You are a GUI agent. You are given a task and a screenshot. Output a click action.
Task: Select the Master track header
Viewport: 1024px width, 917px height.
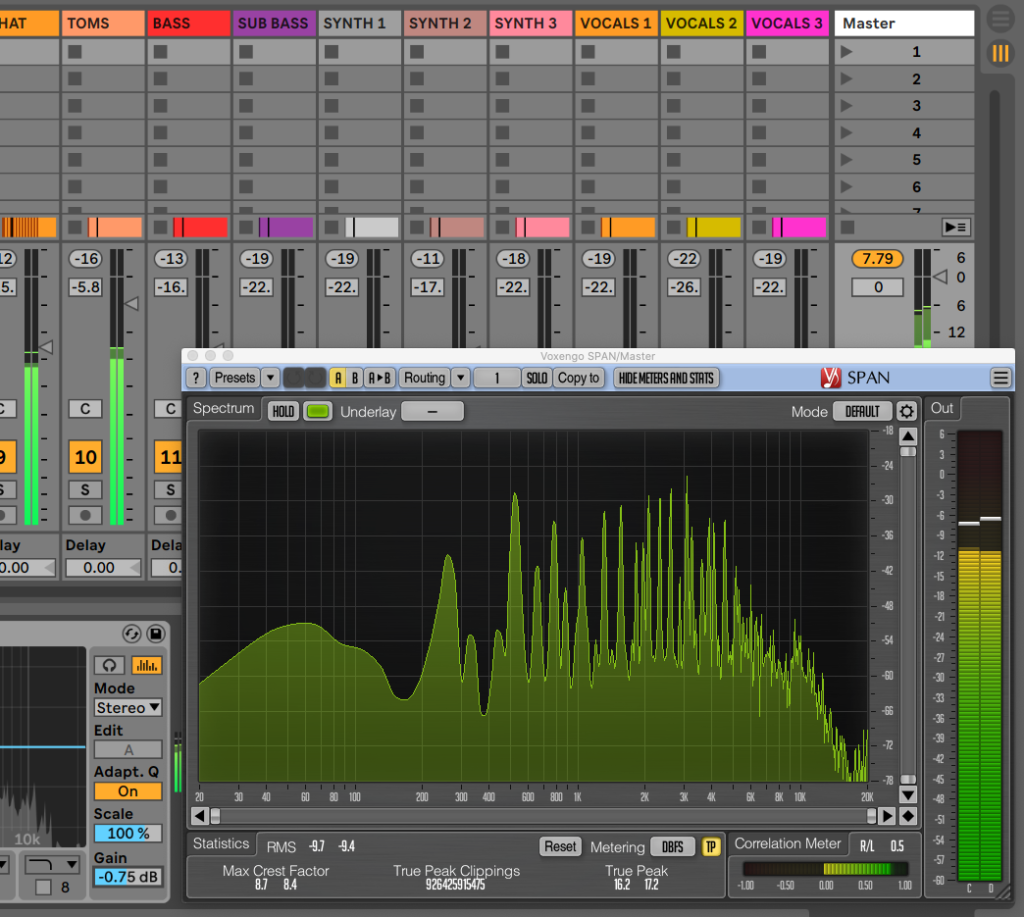click(x=904, y=24)
